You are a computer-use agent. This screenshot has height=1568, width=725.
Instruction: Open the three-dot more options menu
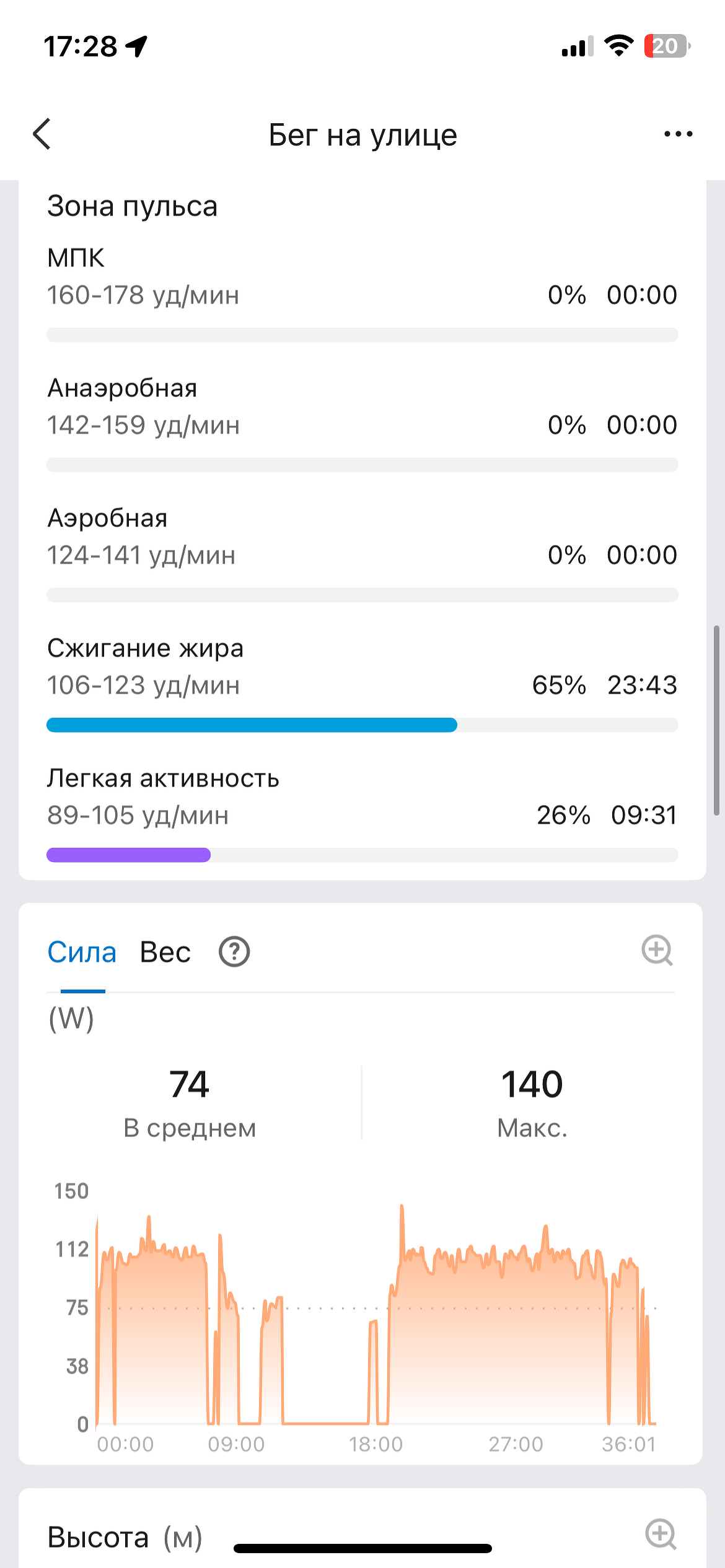(678, 134)
